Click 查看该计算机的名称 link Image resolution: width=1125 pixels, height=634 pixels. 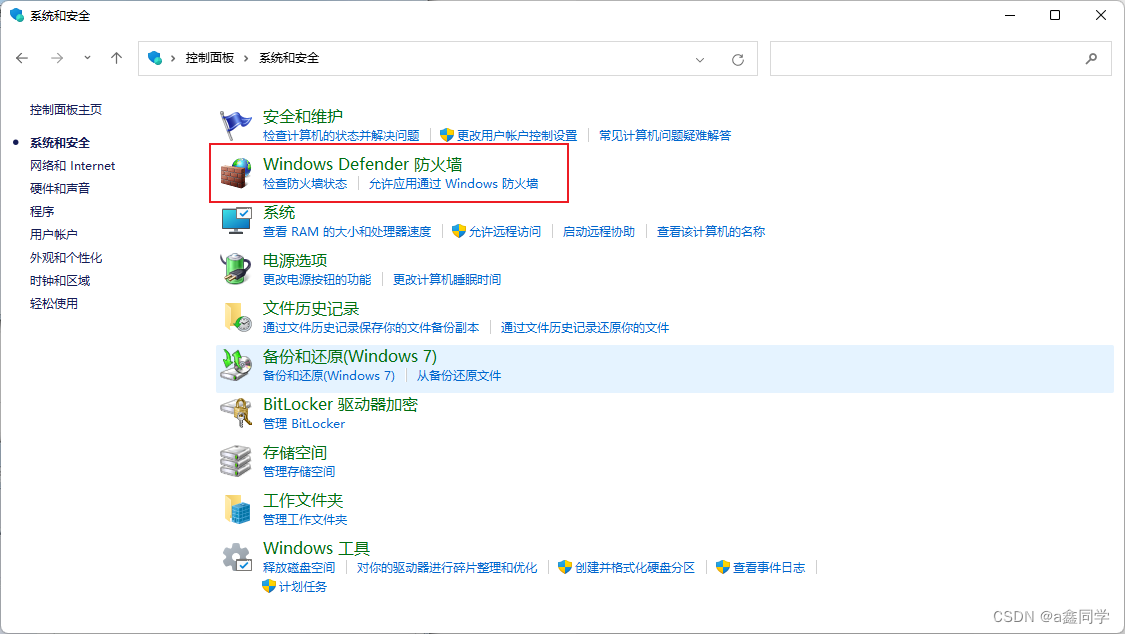(711, 232)
